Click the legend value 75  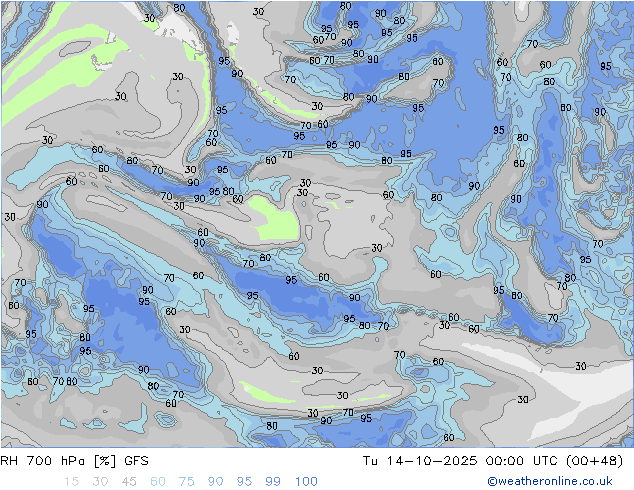pyautogui.click(x=186, y=482)
